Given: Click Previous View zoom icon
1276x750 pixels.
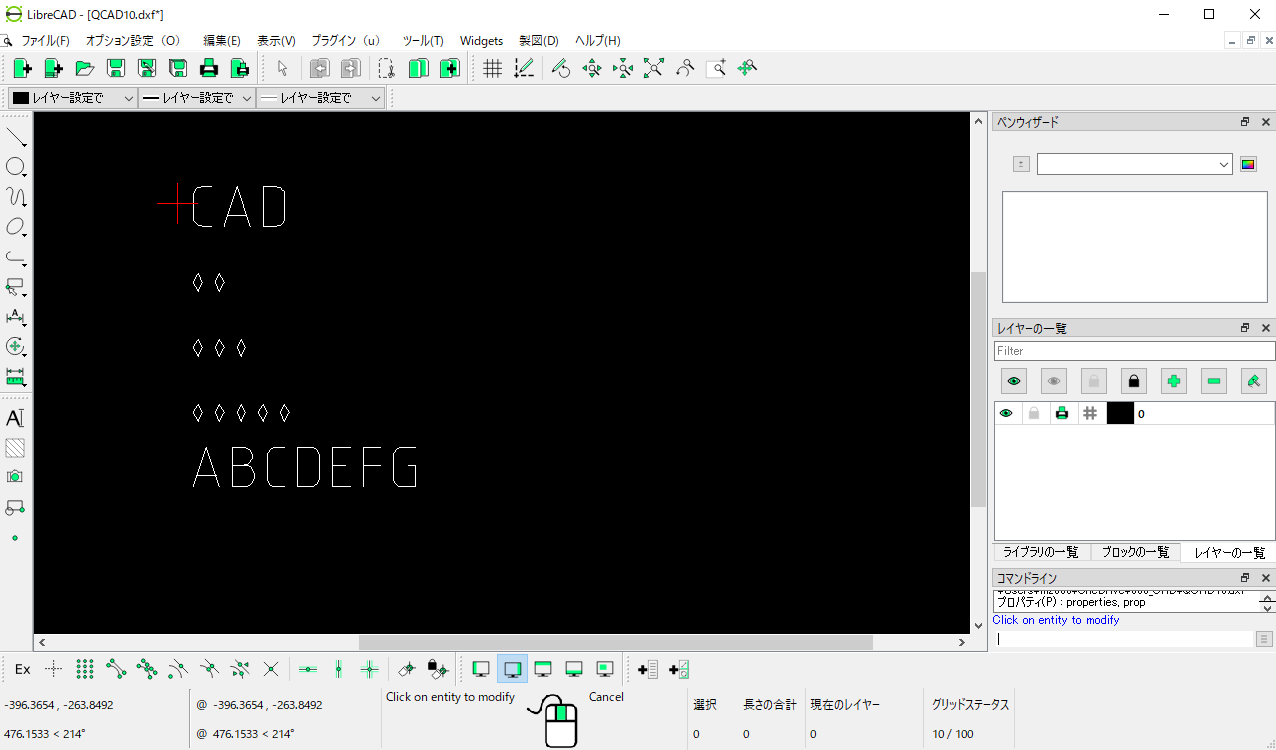Looking at the screenshot, I should [x=685, y=68].
